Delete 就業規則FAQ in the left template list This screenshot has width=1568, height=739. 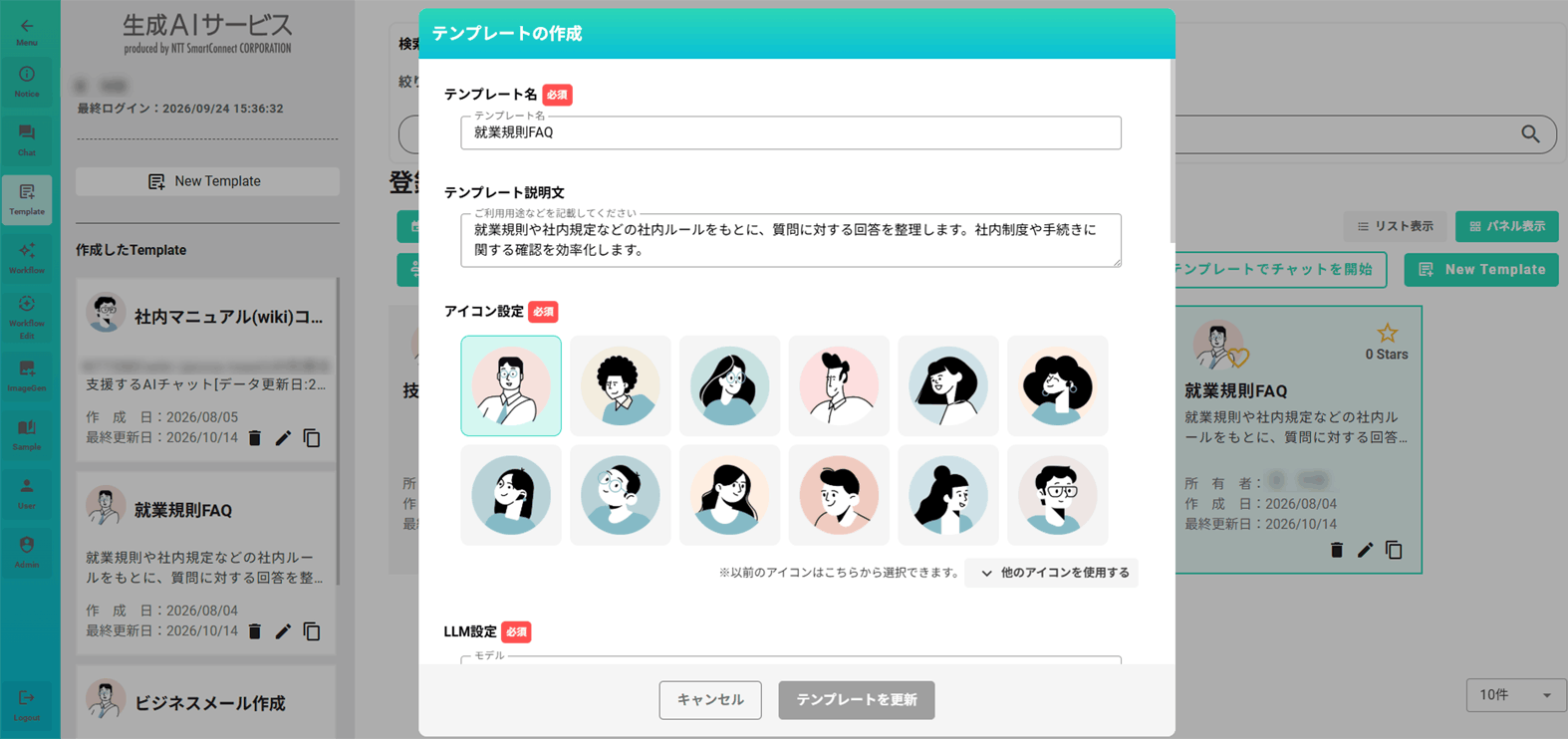click(x=255, y=631)
